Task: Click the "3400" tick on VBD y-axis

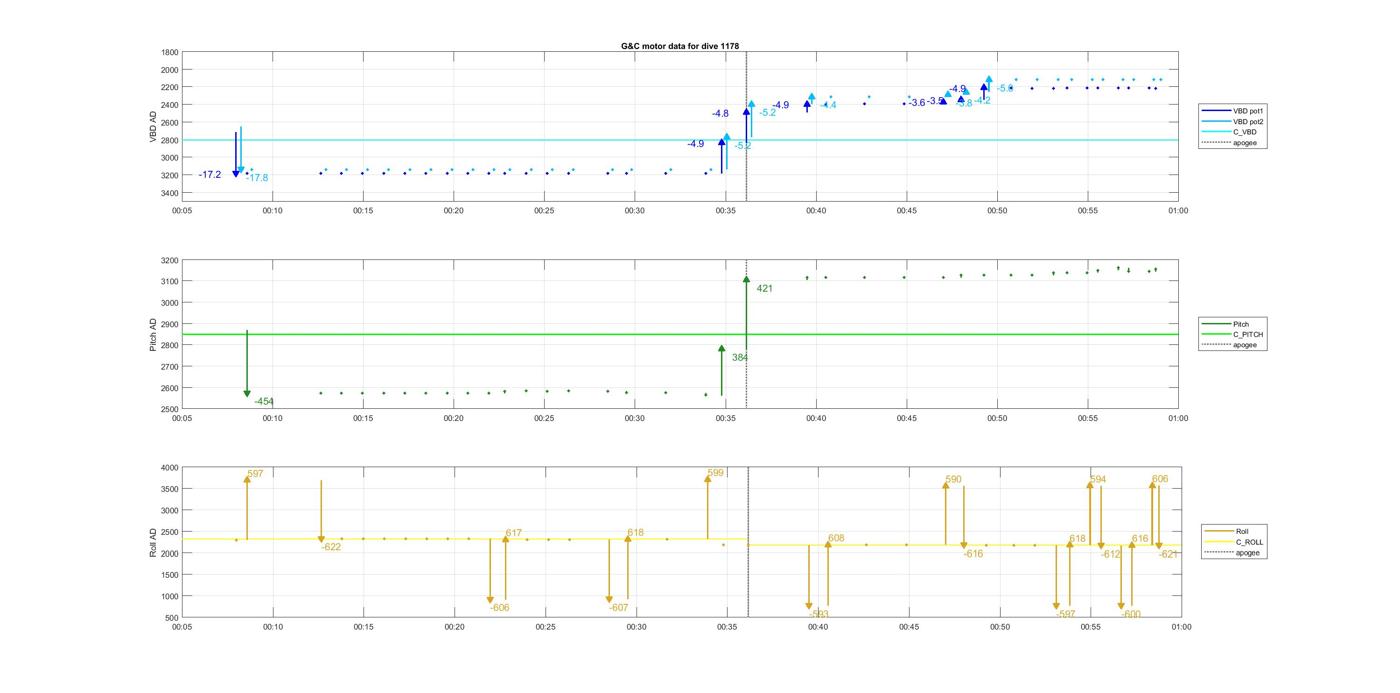Action: [170, 193]
